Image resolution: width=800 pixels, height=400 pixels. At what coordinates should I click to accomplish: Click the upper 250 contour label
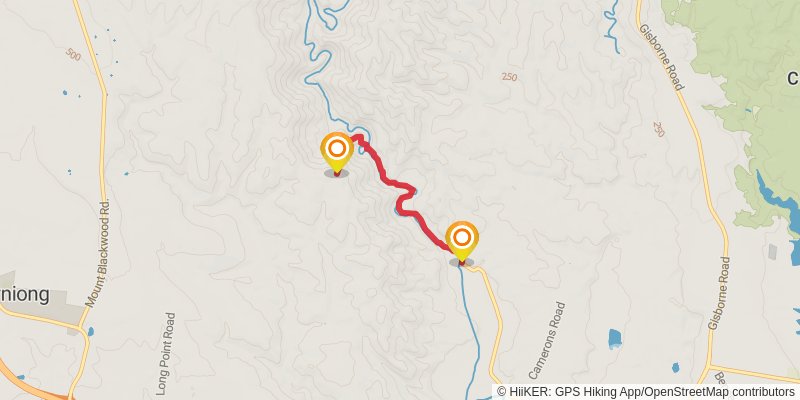tap(509, 77)
